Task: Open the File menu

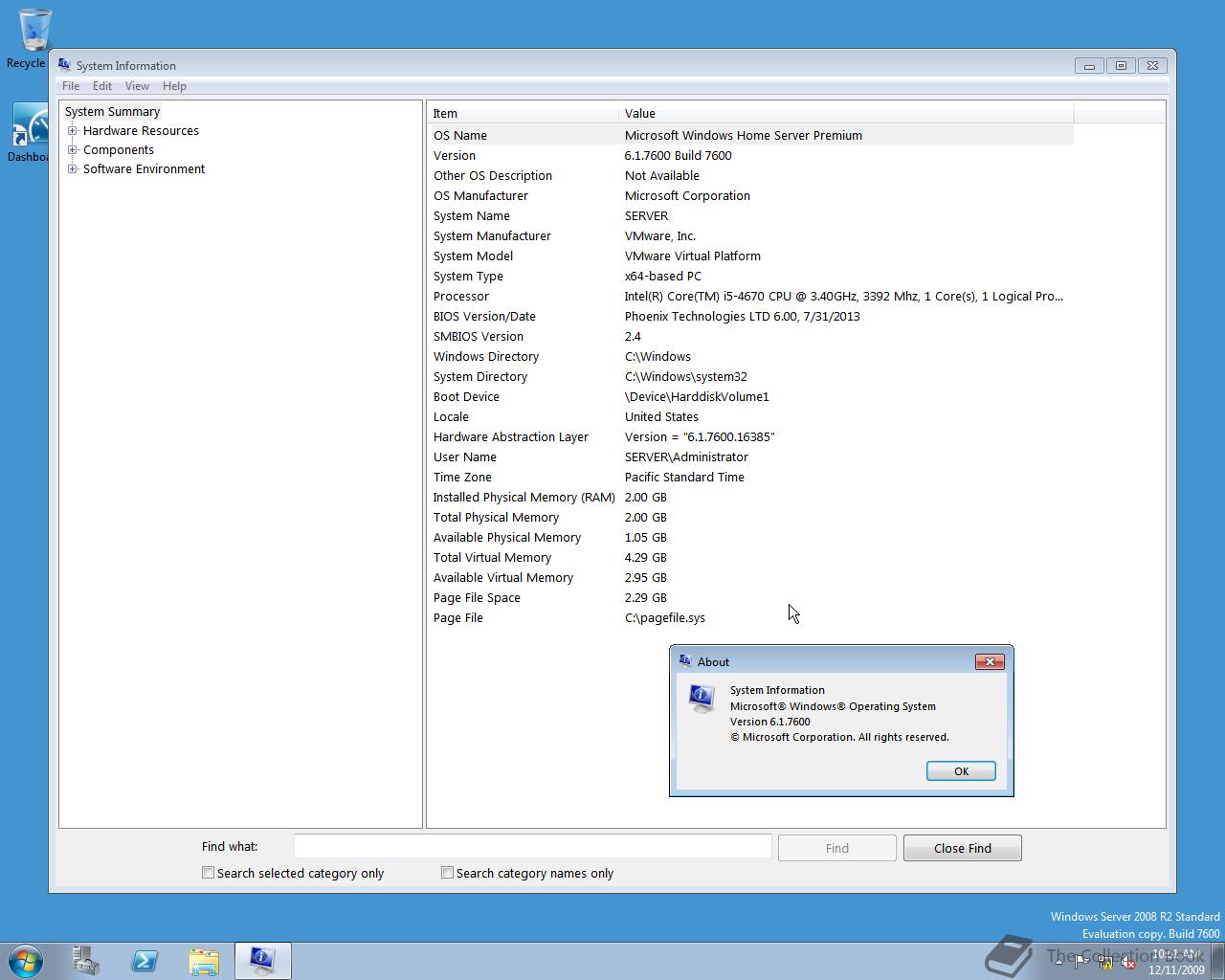Action: click(x=71, y=86)
